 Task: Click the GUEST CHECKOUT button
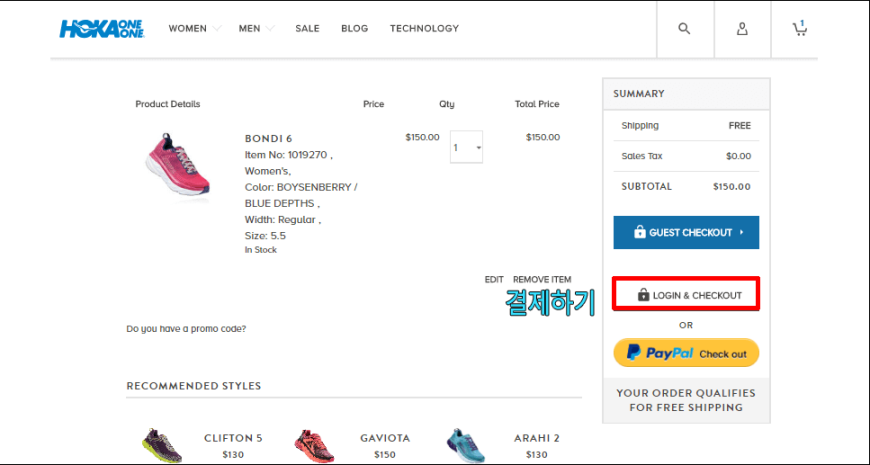click(686, 232)
